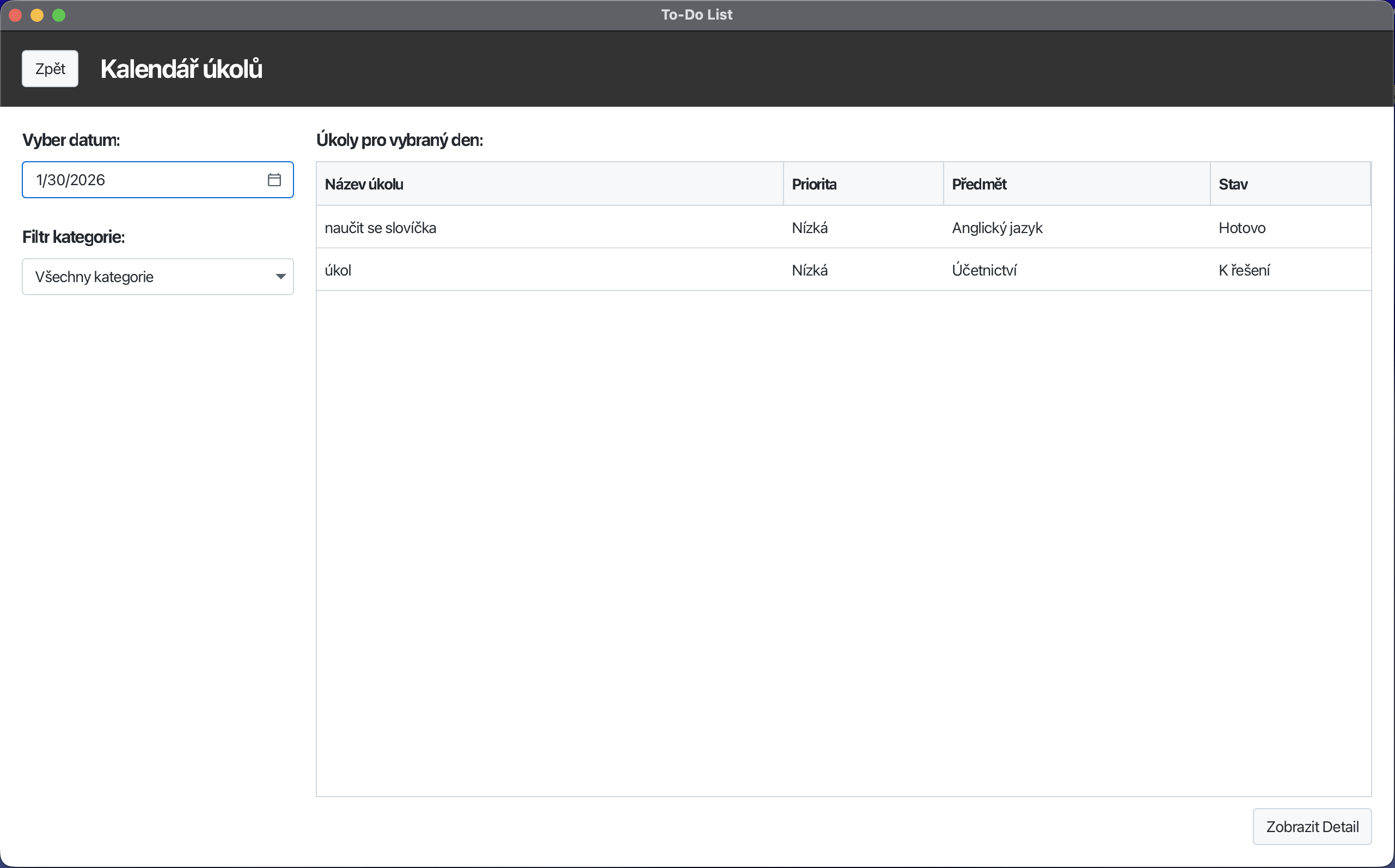Viewport: 1395px width, 868px height.
Task: Click Nízká priority in the úkol row
Action: (809, 271)
